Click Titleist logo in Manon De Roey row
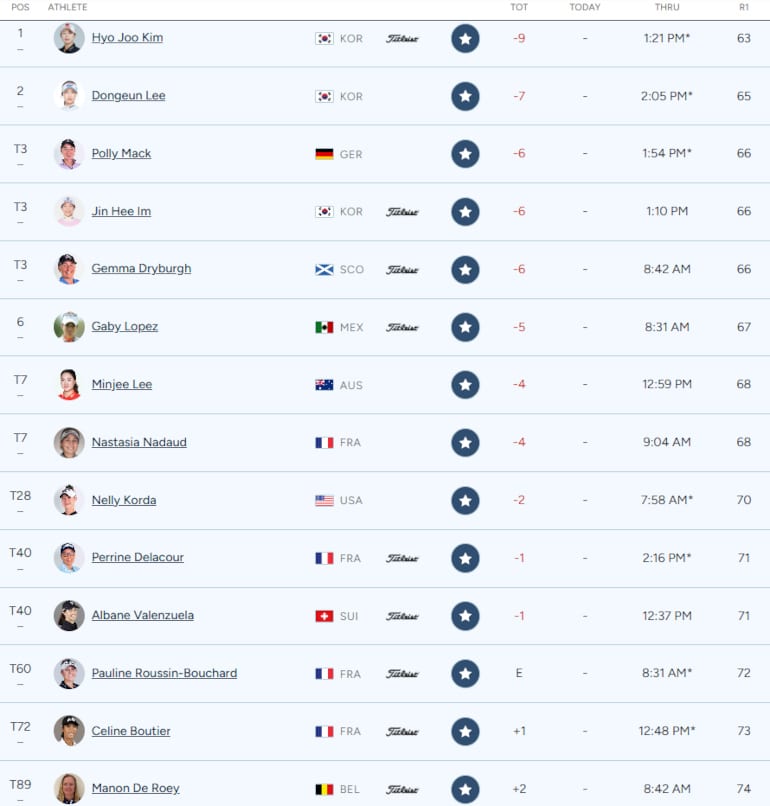This screenshot has width=770, height=806. (x=402, y=790)
